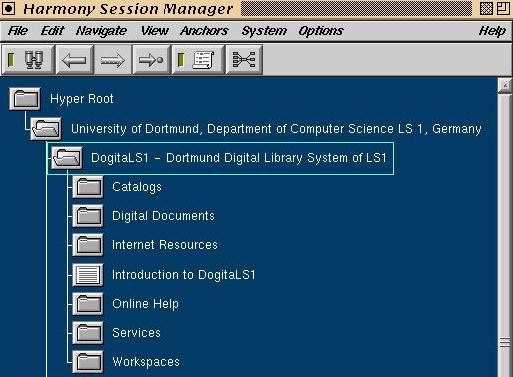Open the Navigate menu

pos(101,31)
